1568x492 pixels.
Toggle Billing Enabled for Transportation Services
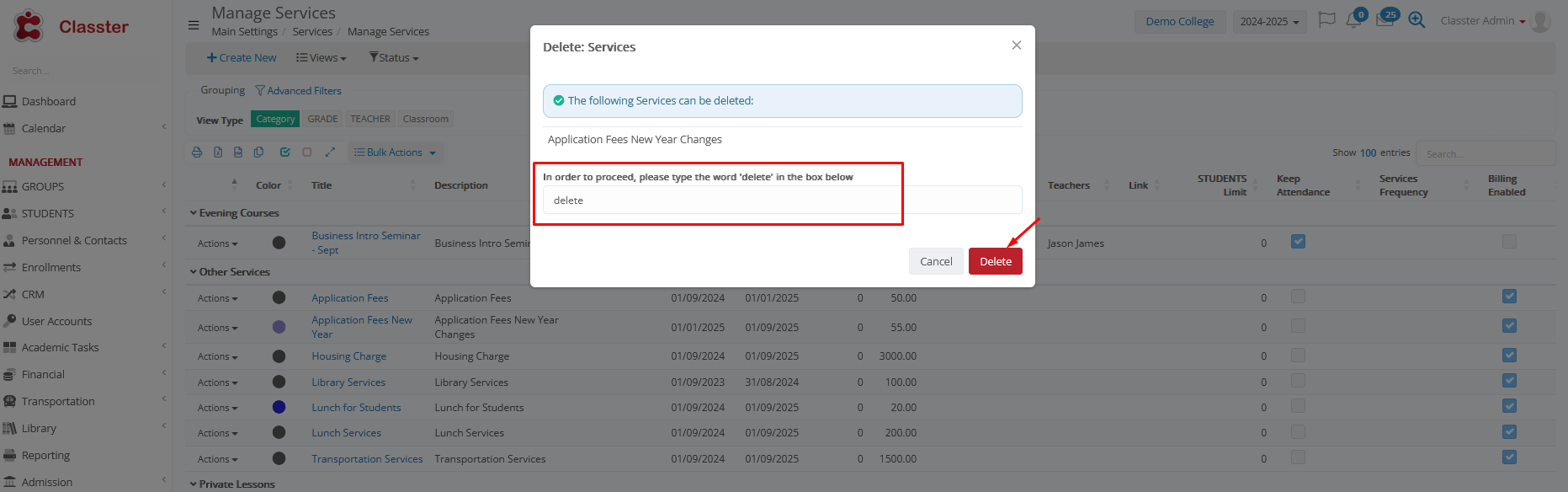[1509, 457]
